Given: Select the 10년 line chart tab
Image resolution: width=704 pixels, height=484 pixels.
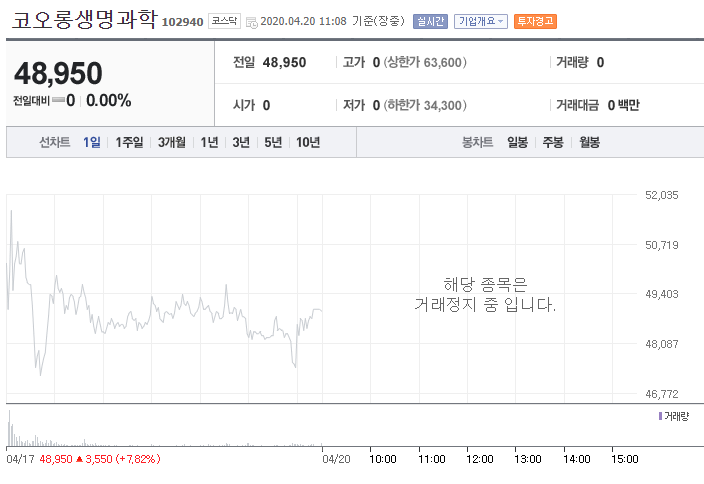Looking at the screenshot, I should 308,142.
